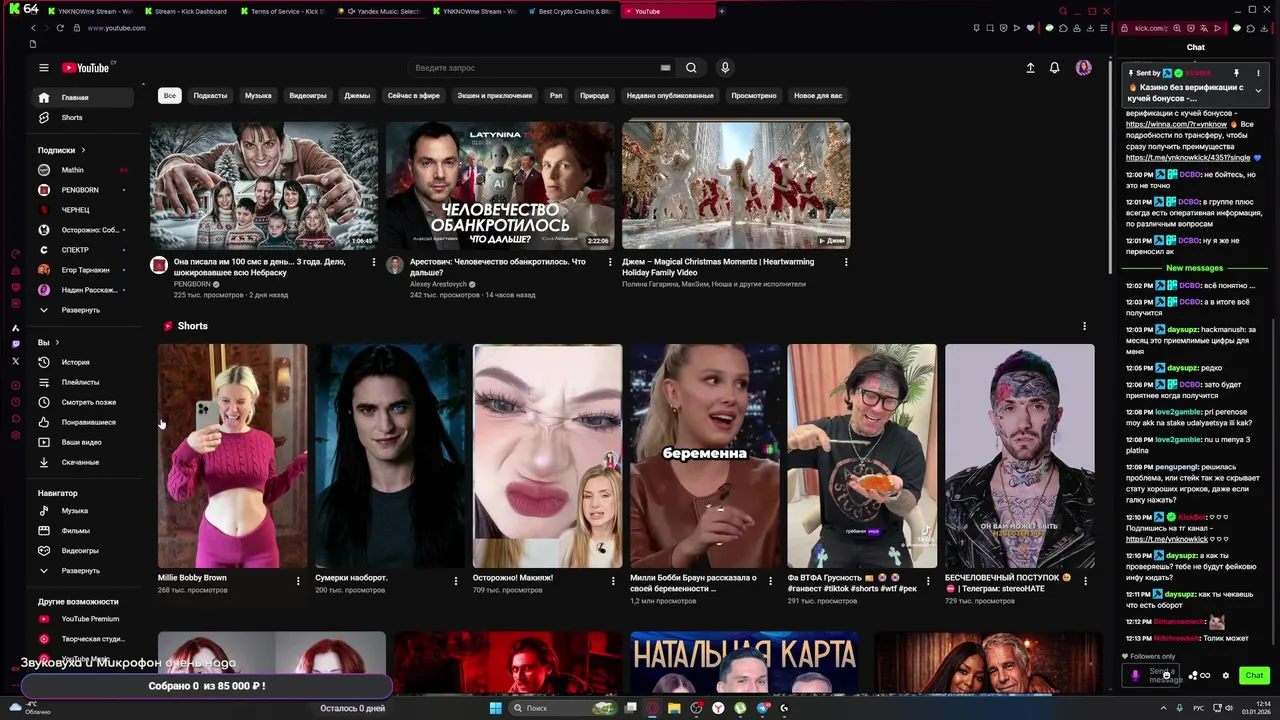Click the magnifier search button
This screenshot has height=720, width=1280.
pyautogui.click(x=691, y=68)
